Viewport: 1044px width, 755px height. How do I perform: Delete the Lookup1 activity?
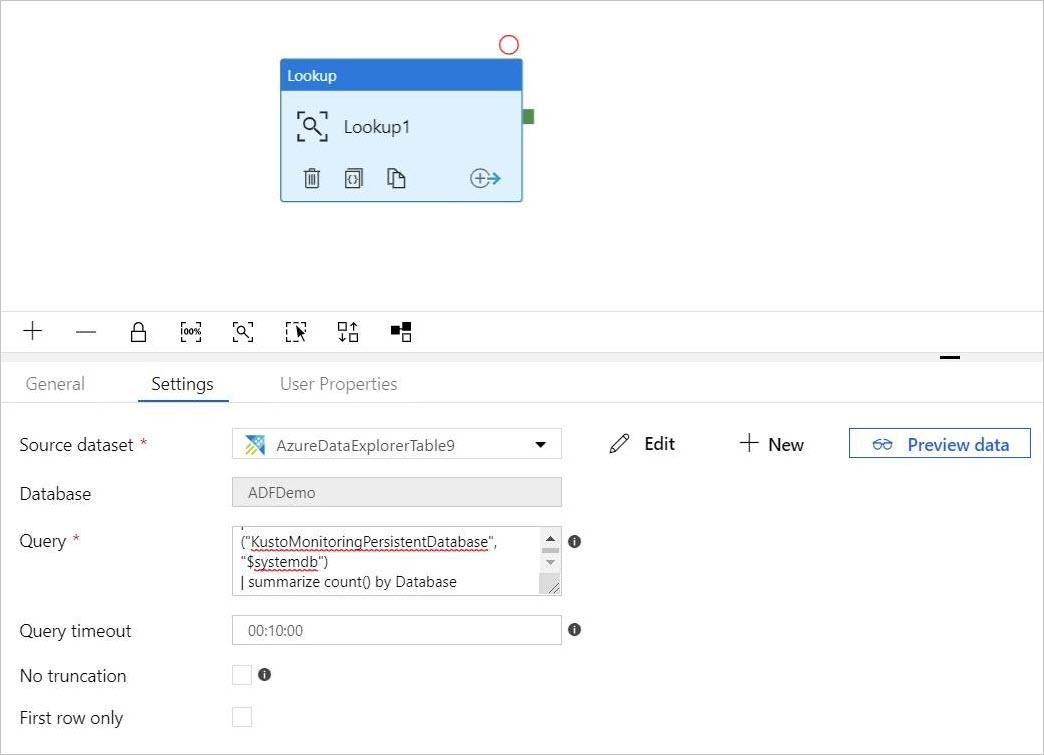pyautogui.click(x=311, y=177)
